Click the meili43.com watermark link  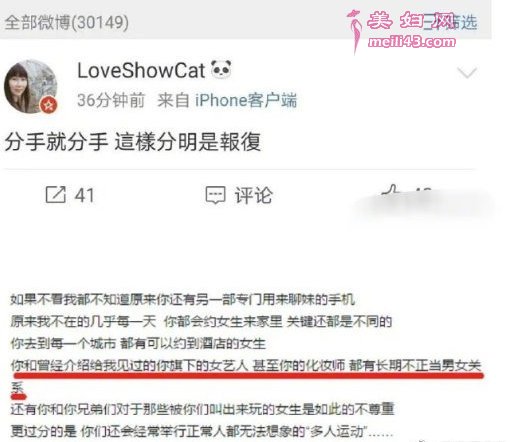tap(412, 42)
